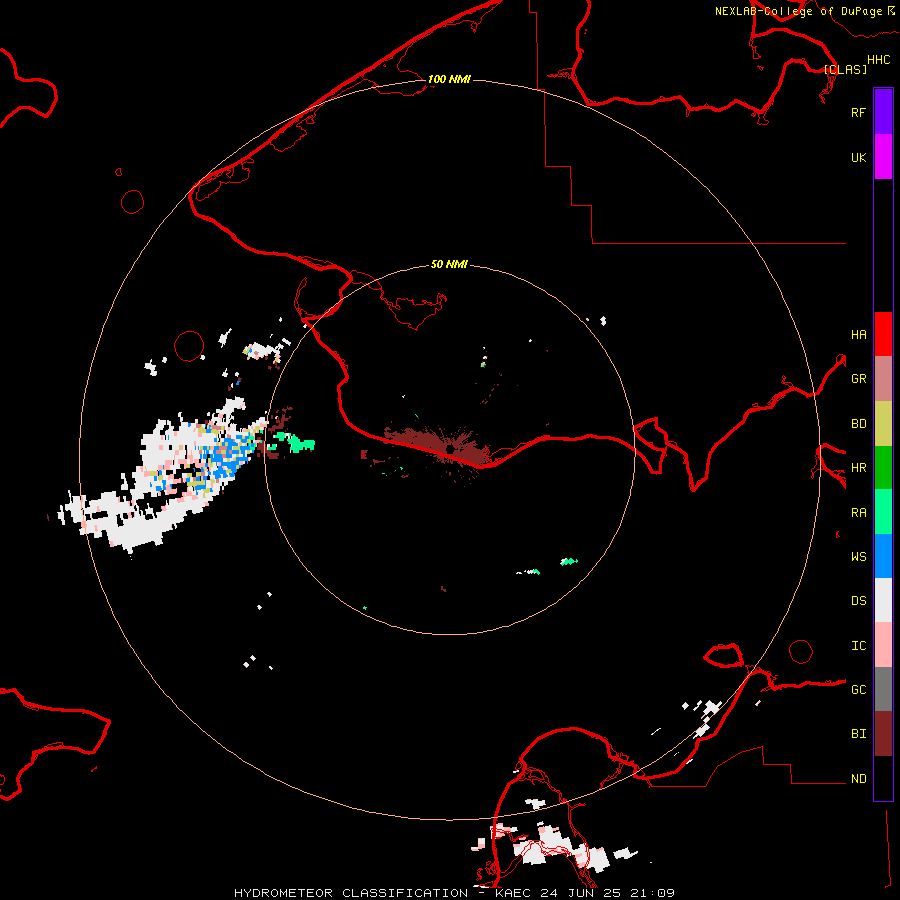Click the RA rain legend swatch

(x=883, y=512)
